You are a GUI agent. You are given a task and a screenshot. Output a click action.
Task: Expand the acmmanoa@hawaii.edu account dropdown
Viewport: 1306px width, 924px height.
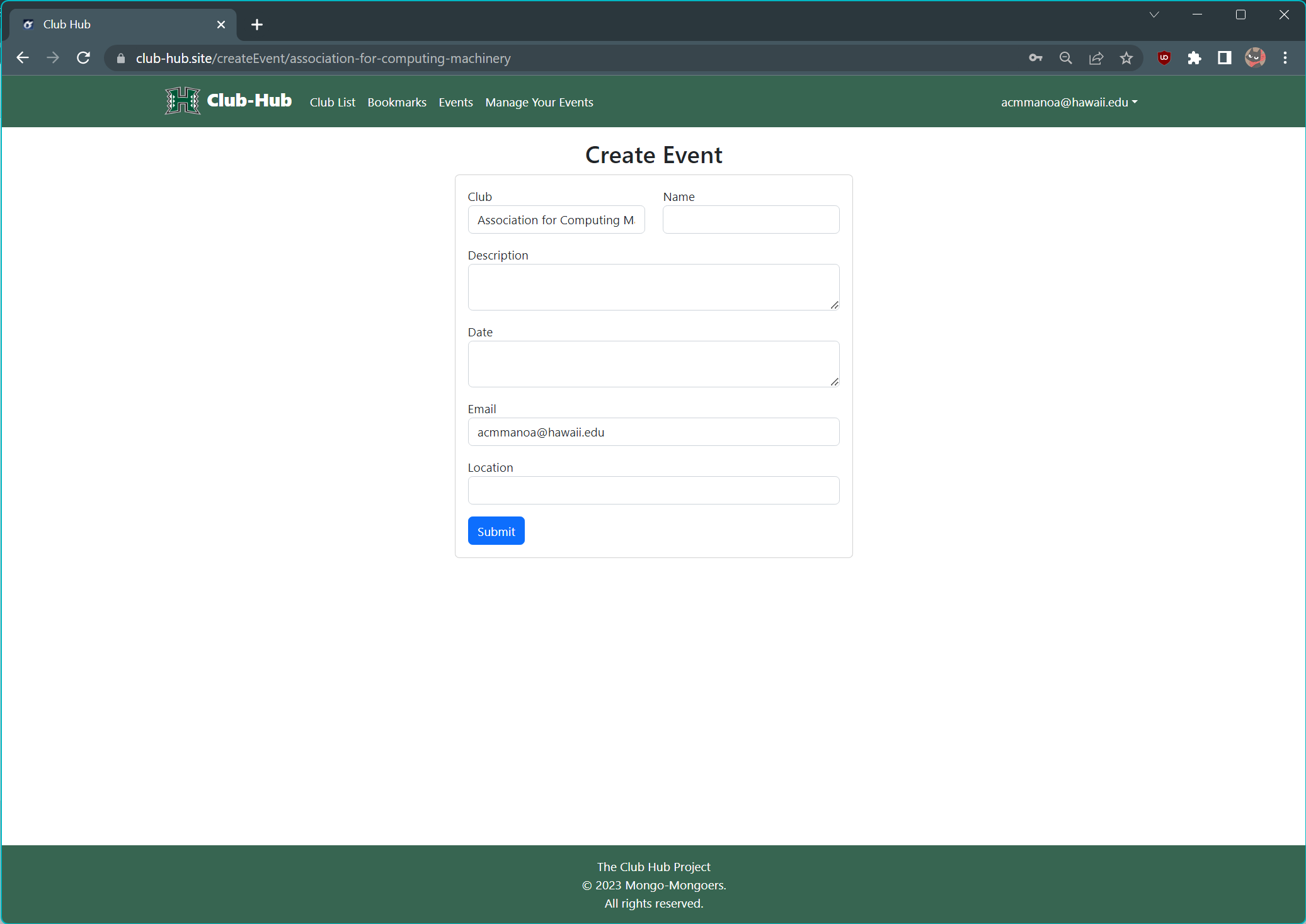(1069, 102)
